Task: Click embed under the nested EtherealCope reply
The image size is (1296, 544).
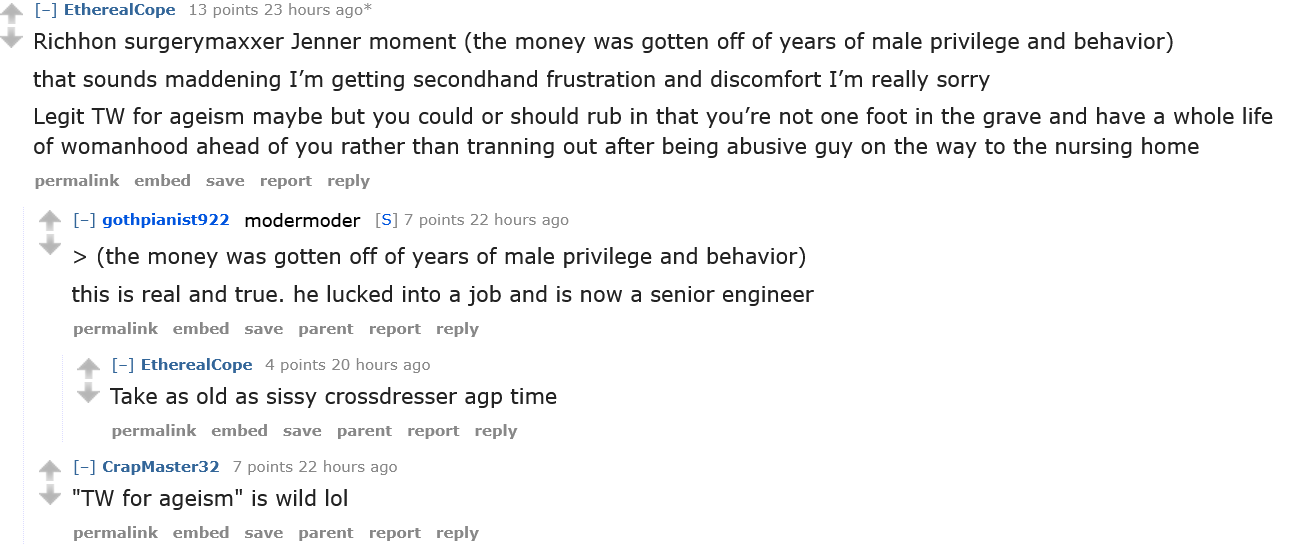Action: click(x=239, y=431)
